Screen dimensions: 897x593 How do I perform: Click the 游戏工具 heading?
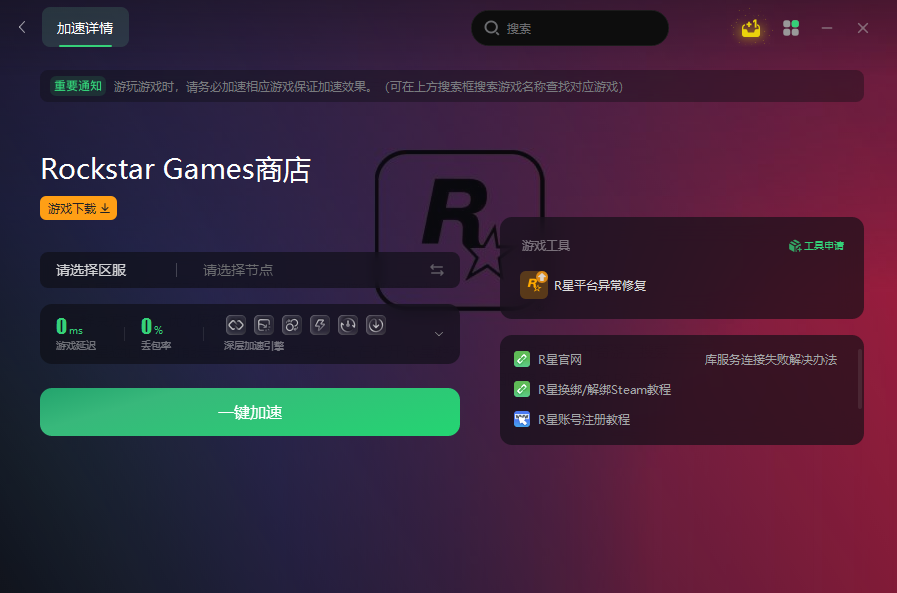[546, 246]
